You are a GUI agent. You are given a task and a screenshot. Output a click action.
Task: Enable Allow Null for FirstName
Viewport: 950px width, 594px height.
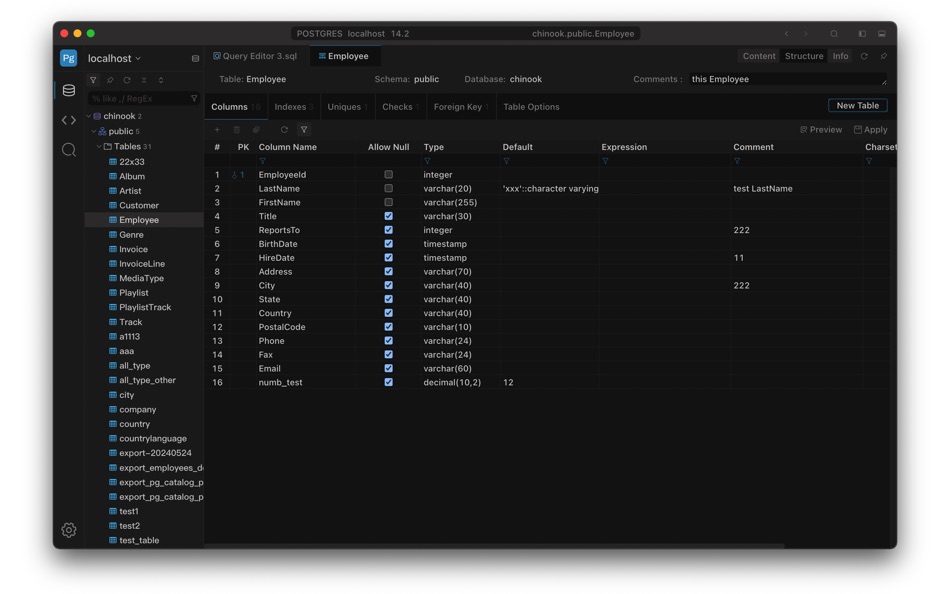(x=388, y=202)
